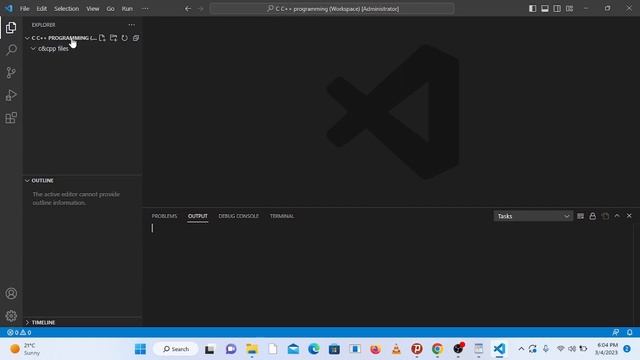The image size is (640, 360).
Task: Open the Source Control view
Action: 11,73
